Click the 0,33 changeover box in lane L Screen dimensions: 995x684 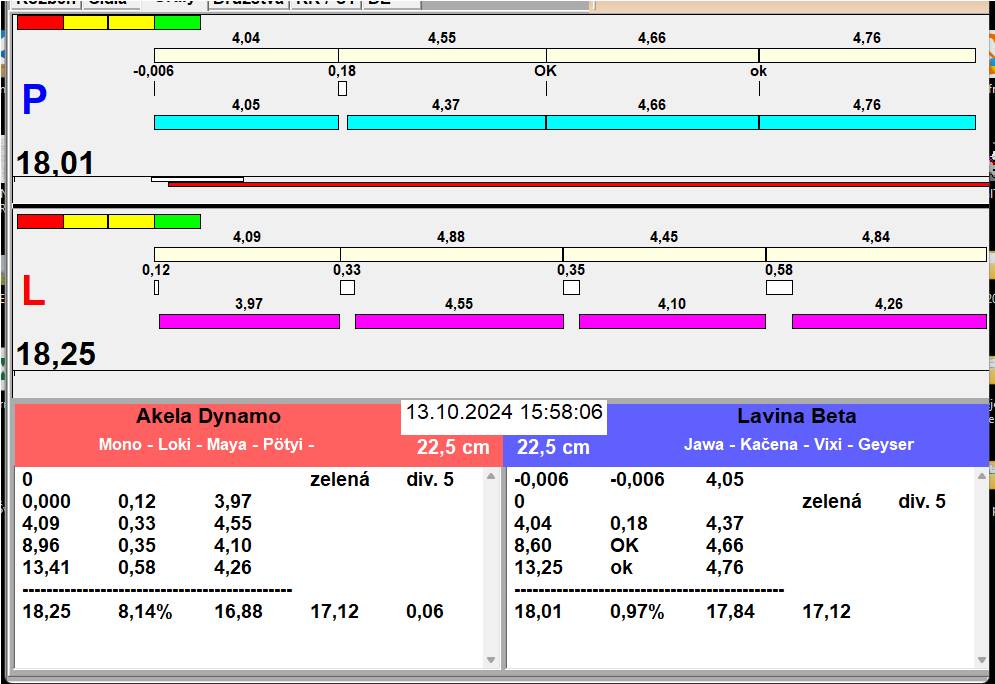tap(347, 288)
